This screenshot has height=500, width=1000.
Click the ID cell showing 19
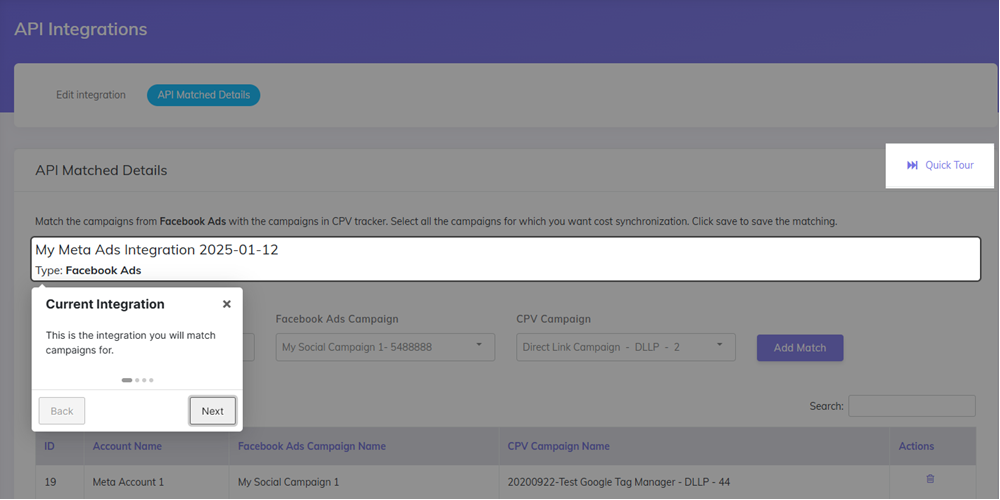pos(59,482)
